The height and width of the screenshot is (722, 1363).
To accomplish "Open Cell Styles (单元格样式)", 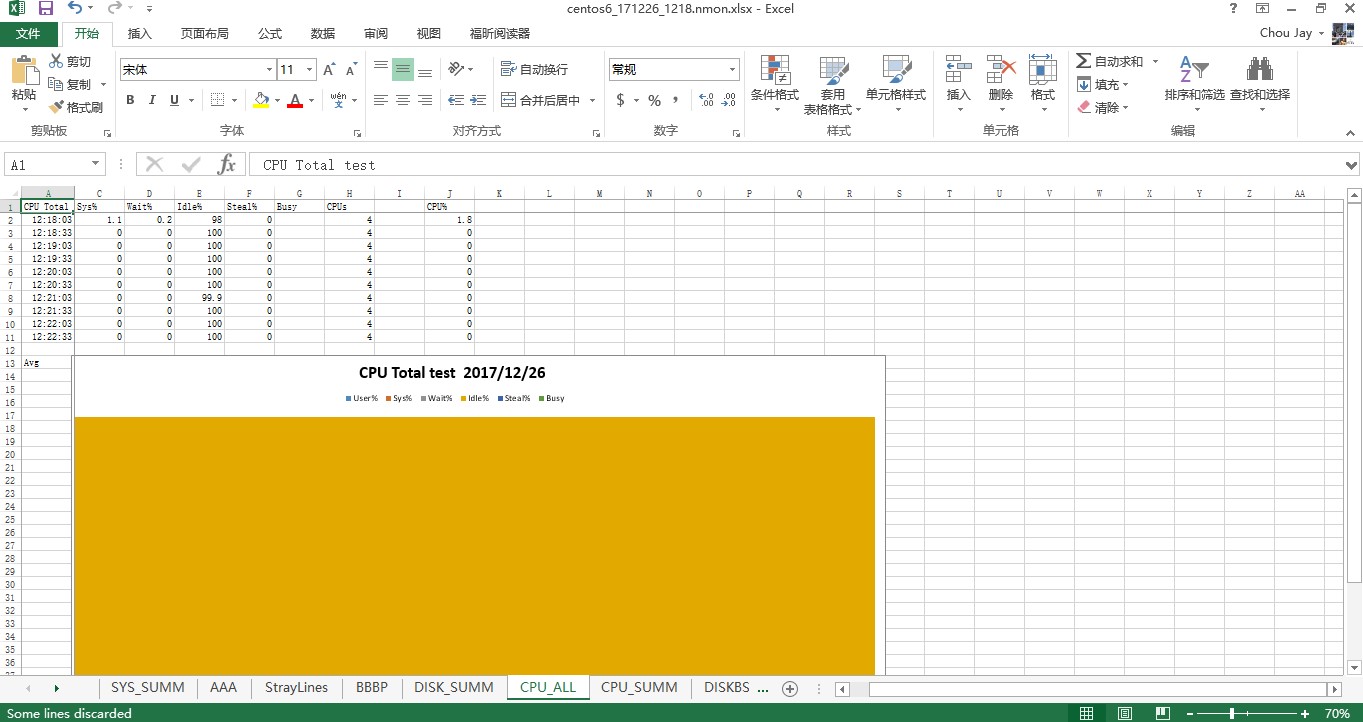I will 896,84.
